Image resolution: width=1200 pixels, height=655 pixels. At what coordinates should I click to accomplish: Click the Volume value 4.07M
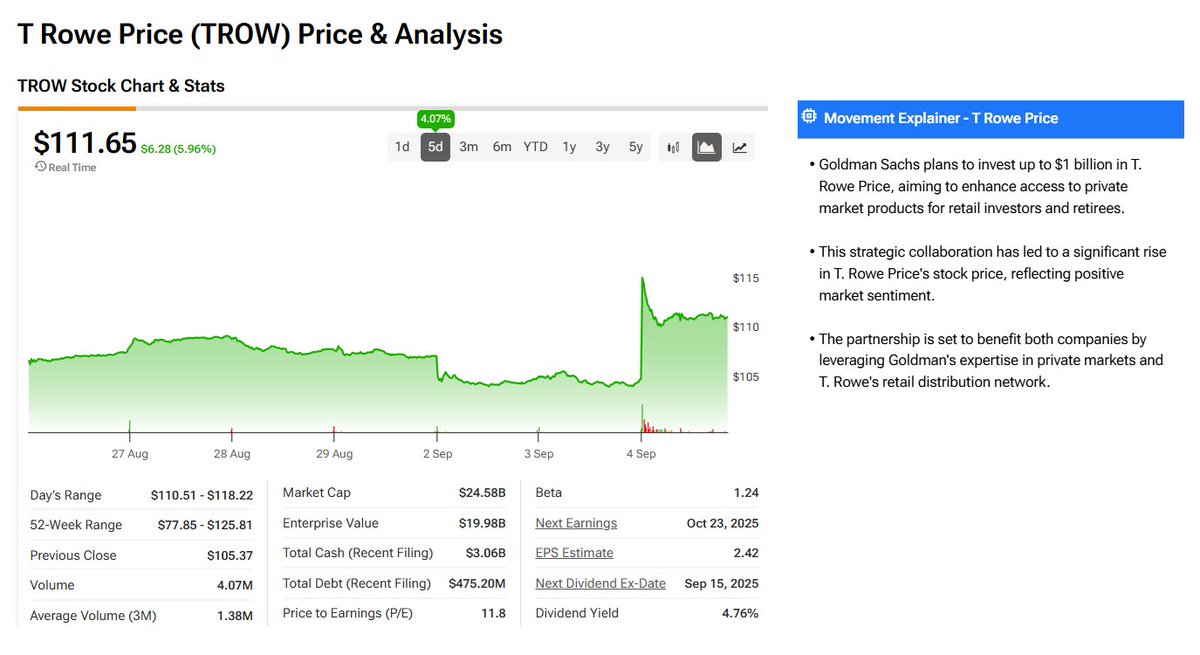[x=235, y=585]
